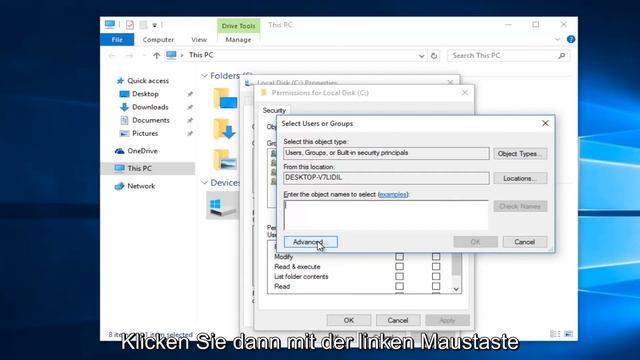Click the permissions list scroll-down arrow

456,289
